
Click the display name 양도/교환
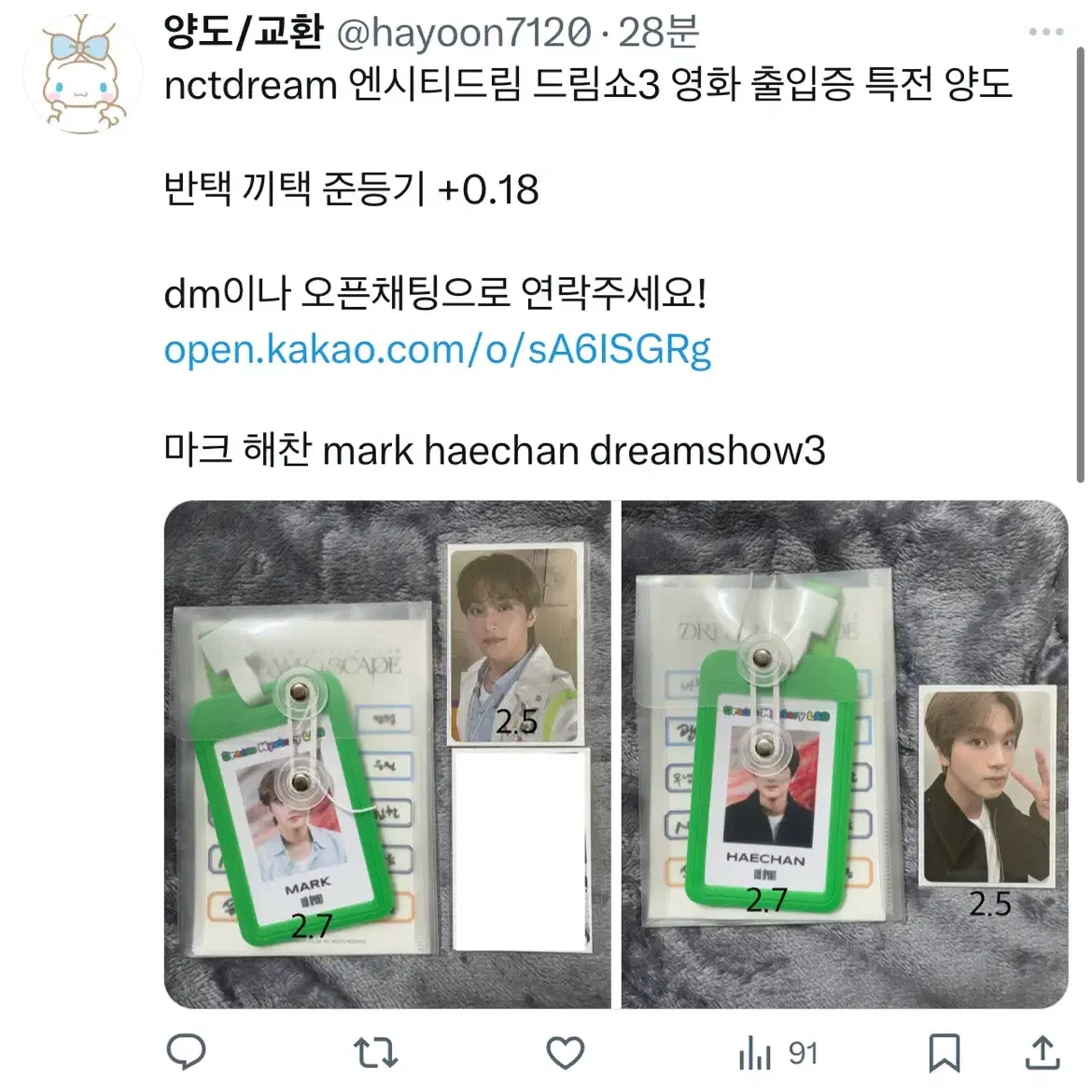pos(245,32)
